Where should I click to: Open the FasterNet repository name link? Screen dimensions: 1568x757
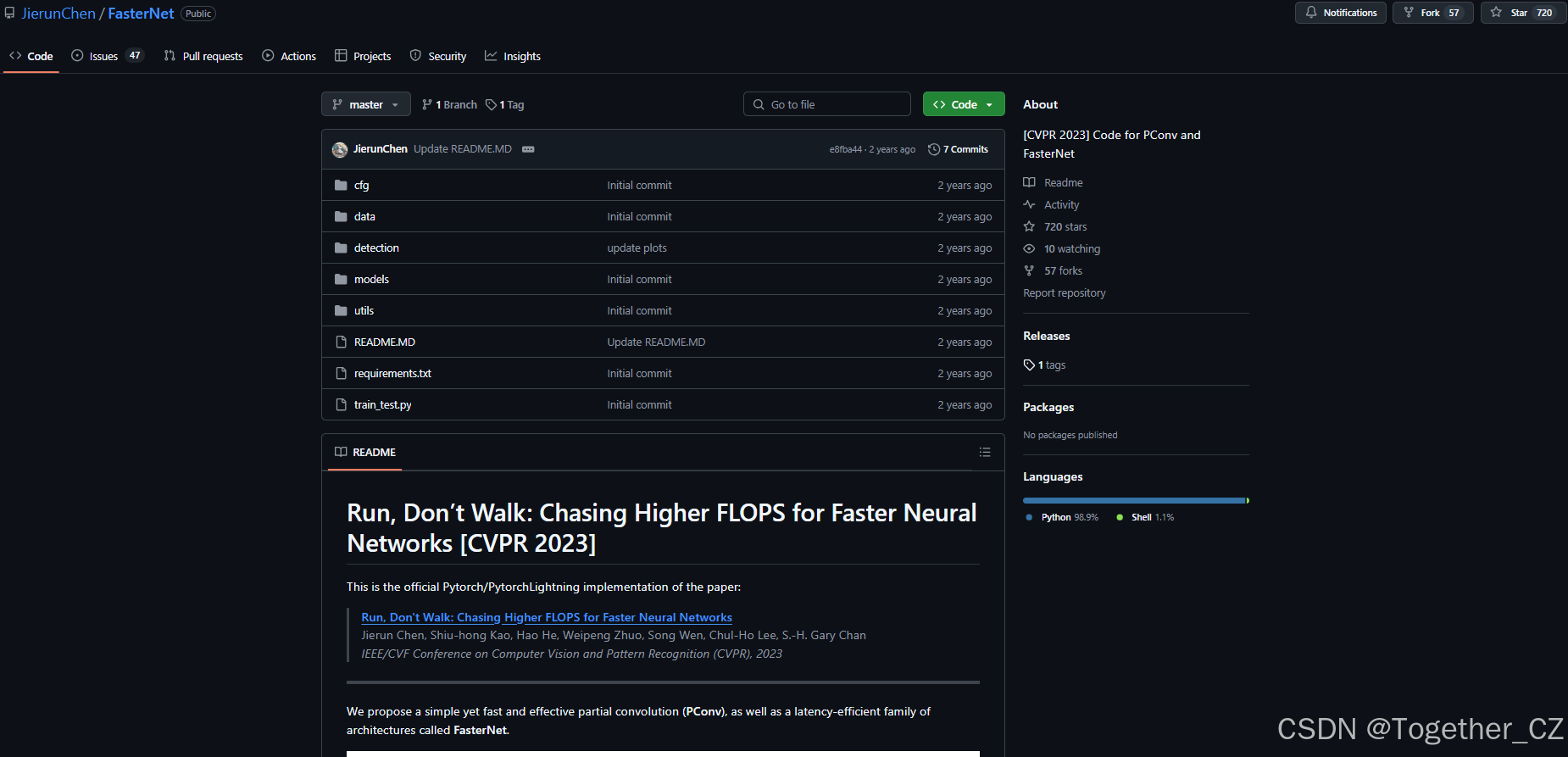141,14
